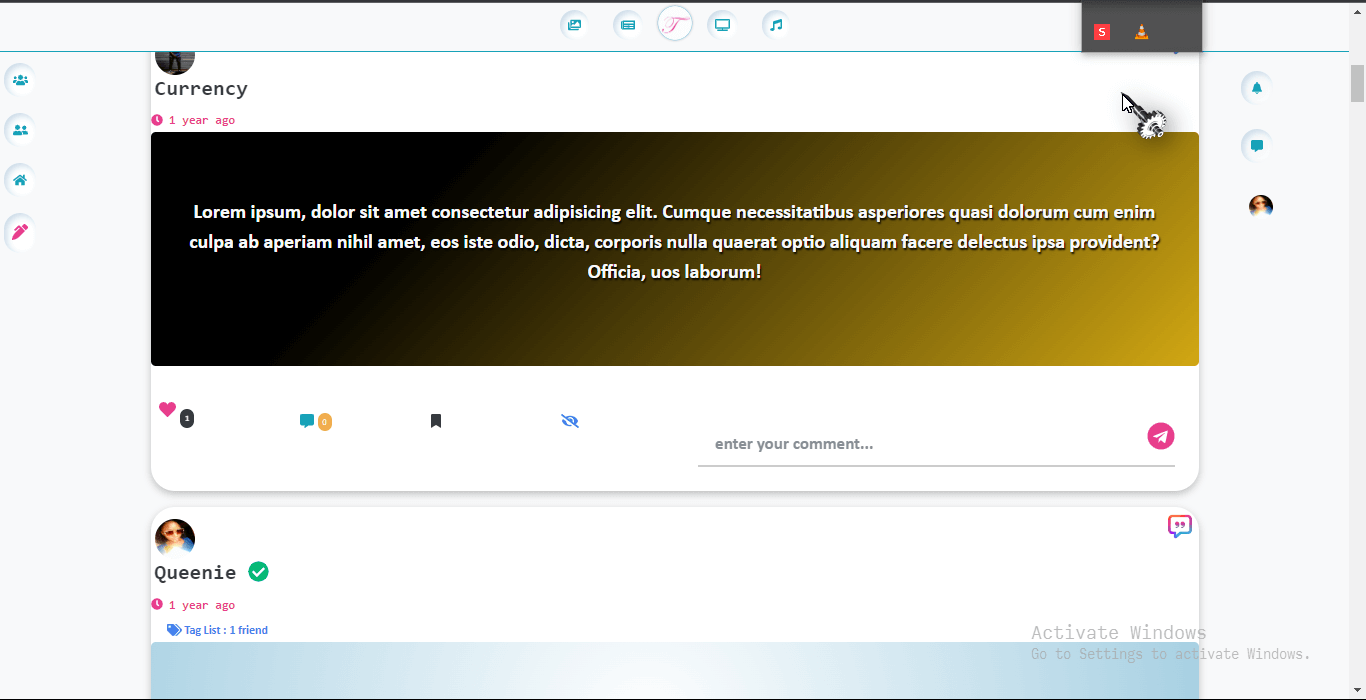
Task: Expand comments on Currency's post
Action: click(307, 421)
